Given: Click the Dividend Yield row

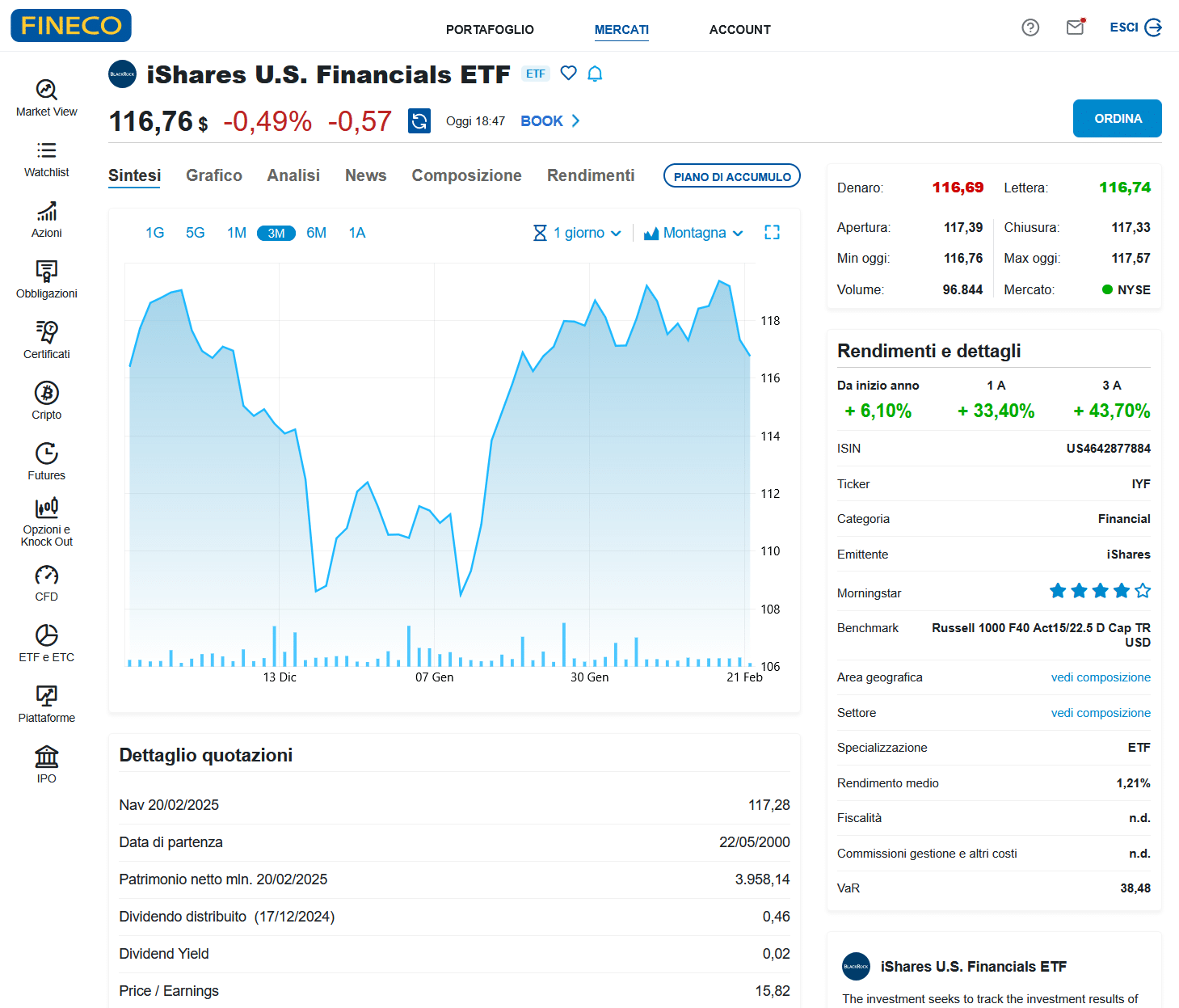Looking at the screenshot, I should pyautogui.click(x=454, y=954).
